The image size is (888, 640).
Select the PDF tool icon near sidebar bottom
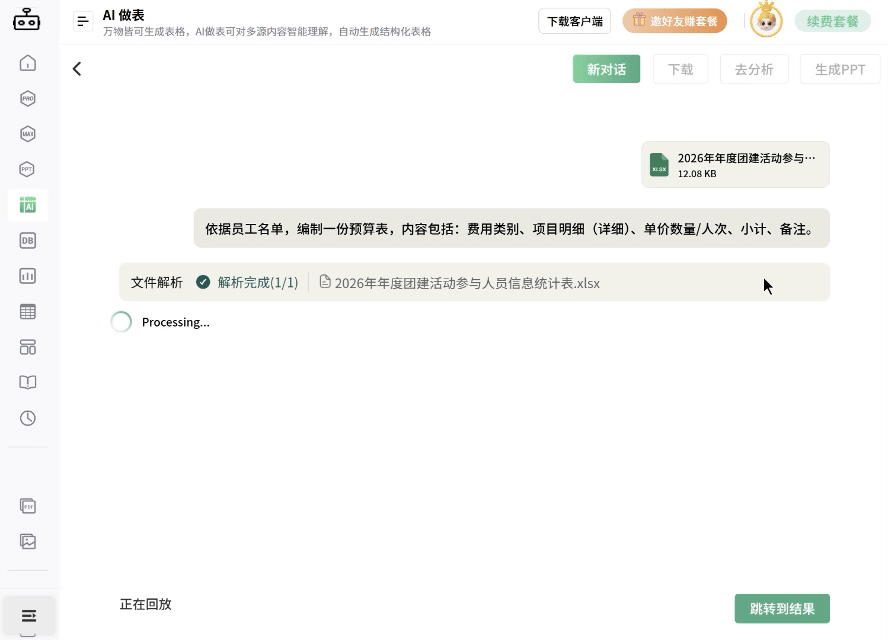[27, 506]
